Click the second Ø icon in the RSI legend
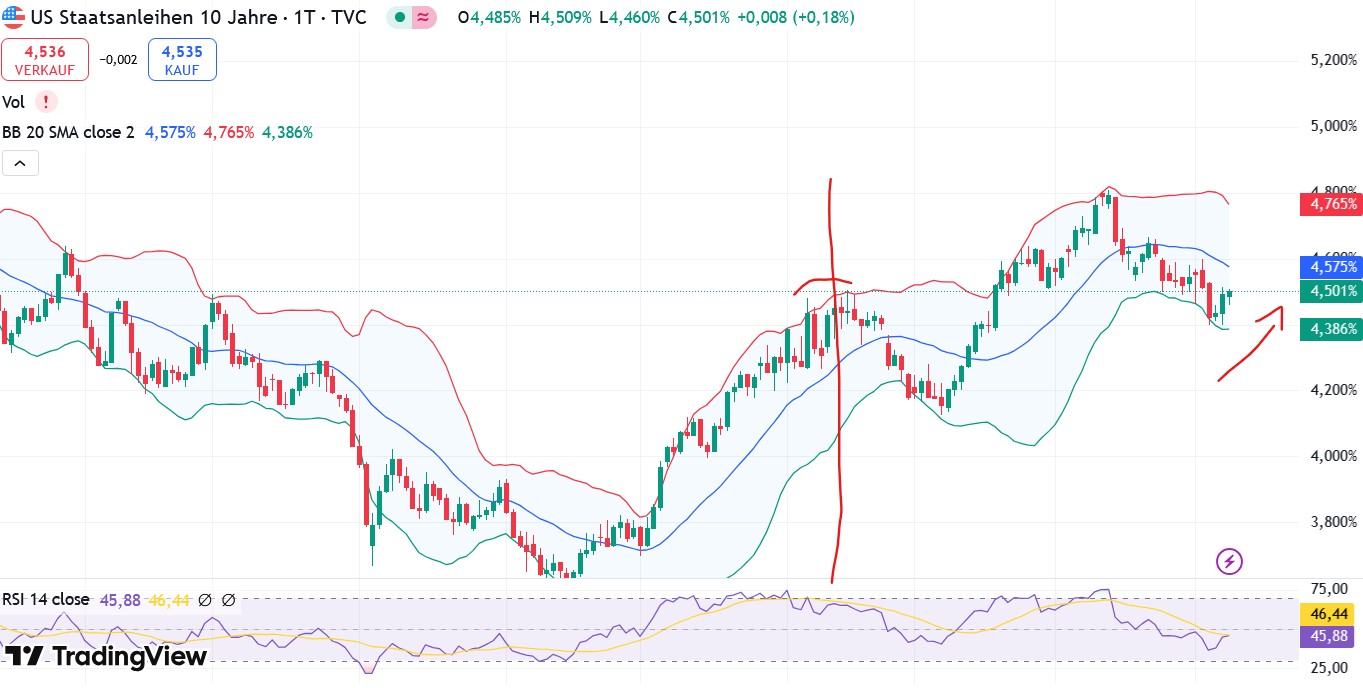Image resolution: width=1363 pixels, height=688 pixels. [x=229, y=600]
